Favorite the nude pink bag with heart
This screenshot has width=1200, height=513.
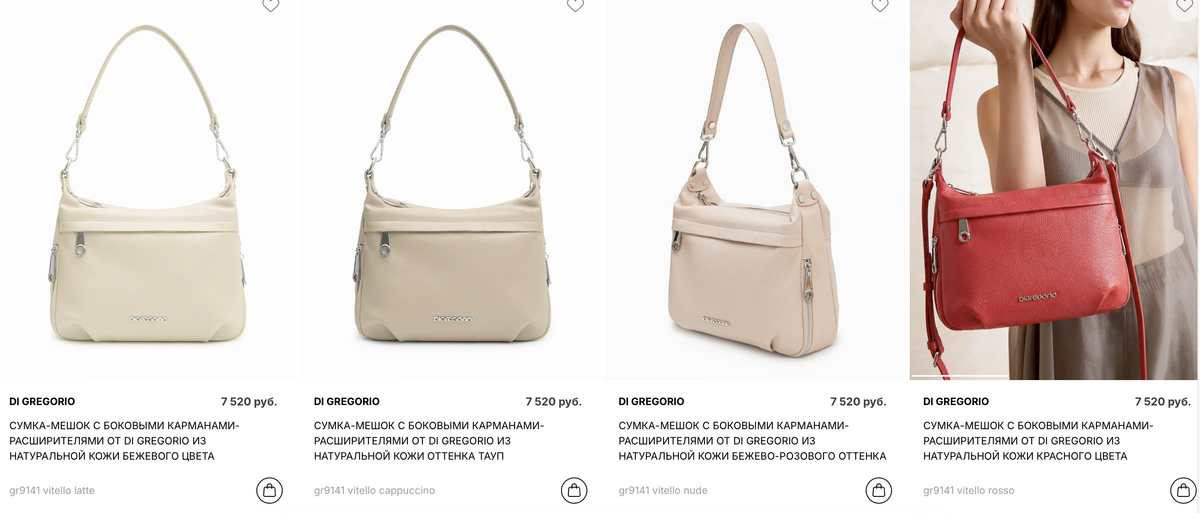tap(880, 5)
